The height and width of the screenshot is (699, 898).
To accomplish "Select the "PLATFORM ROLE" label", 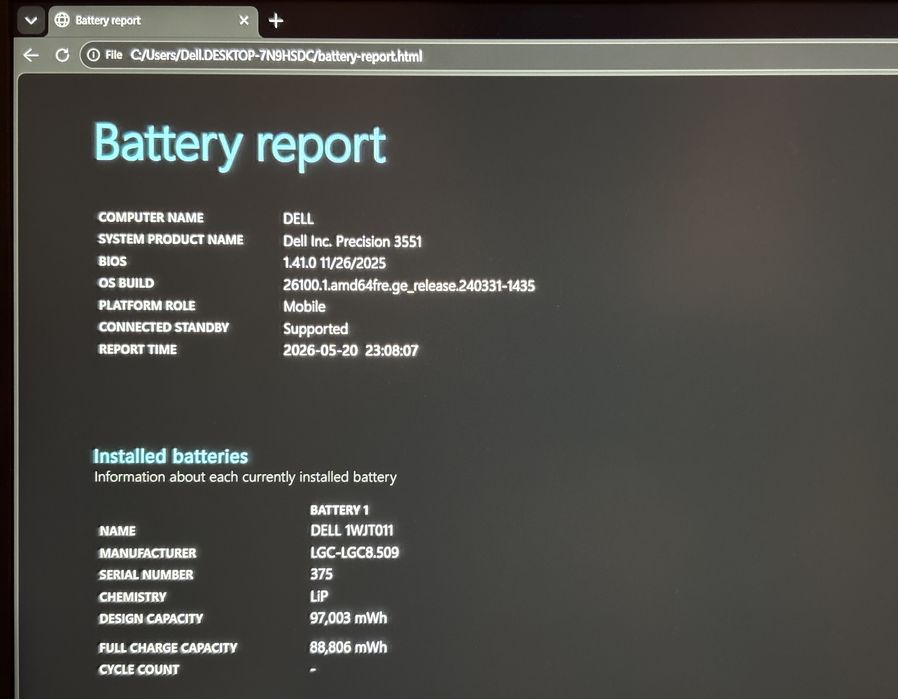I will pyautogui.click(x=147, y=306).
